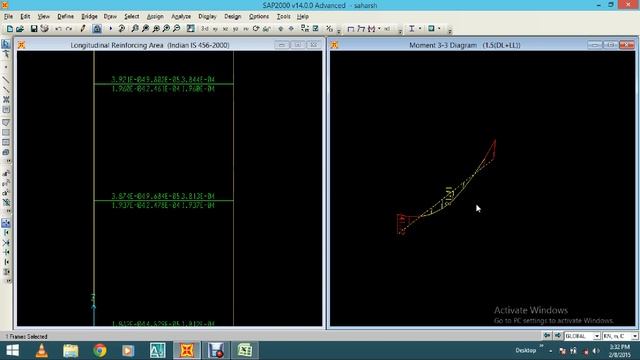
Task: Move up in list arrow icon
Action: [280, 29]
